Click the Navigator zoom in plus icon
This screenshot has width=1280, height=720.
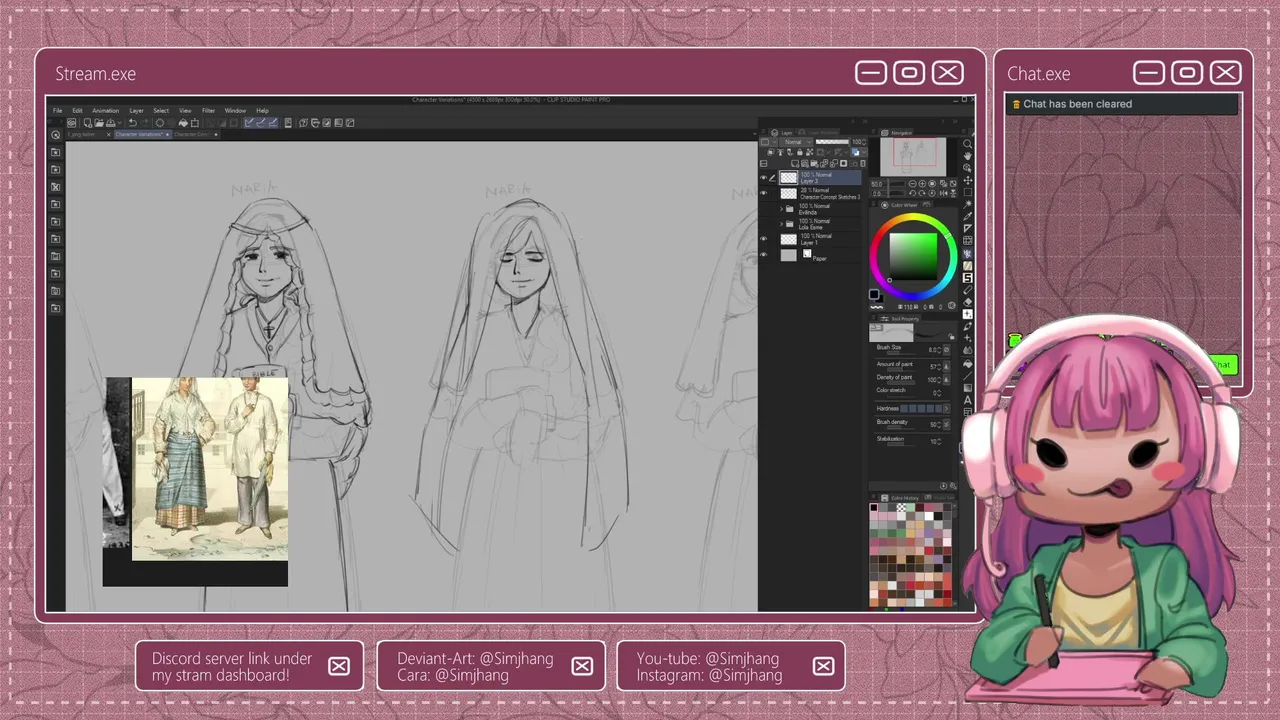922,184
